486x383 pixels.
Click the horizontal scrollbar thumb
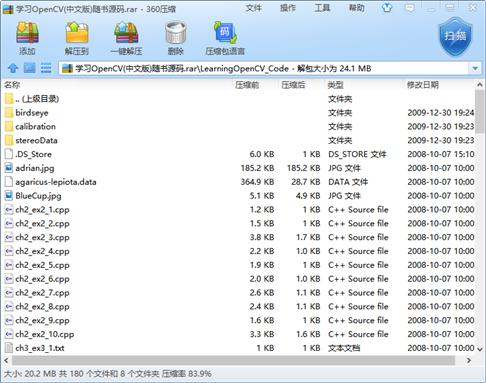(x=233, y=360)
